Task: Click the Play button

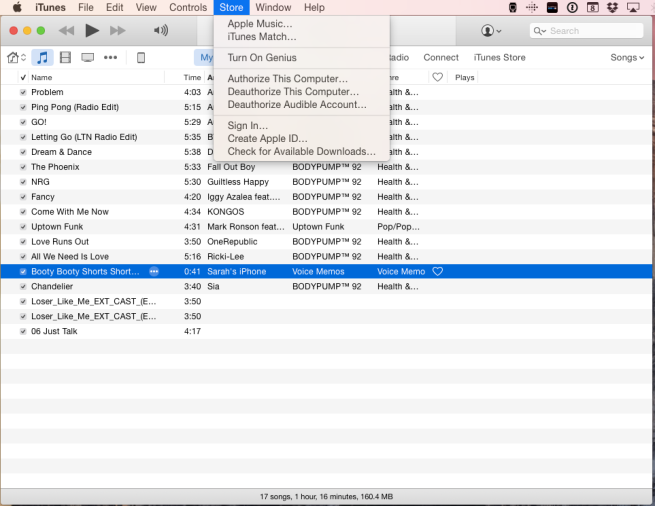Action: point(92,31)
